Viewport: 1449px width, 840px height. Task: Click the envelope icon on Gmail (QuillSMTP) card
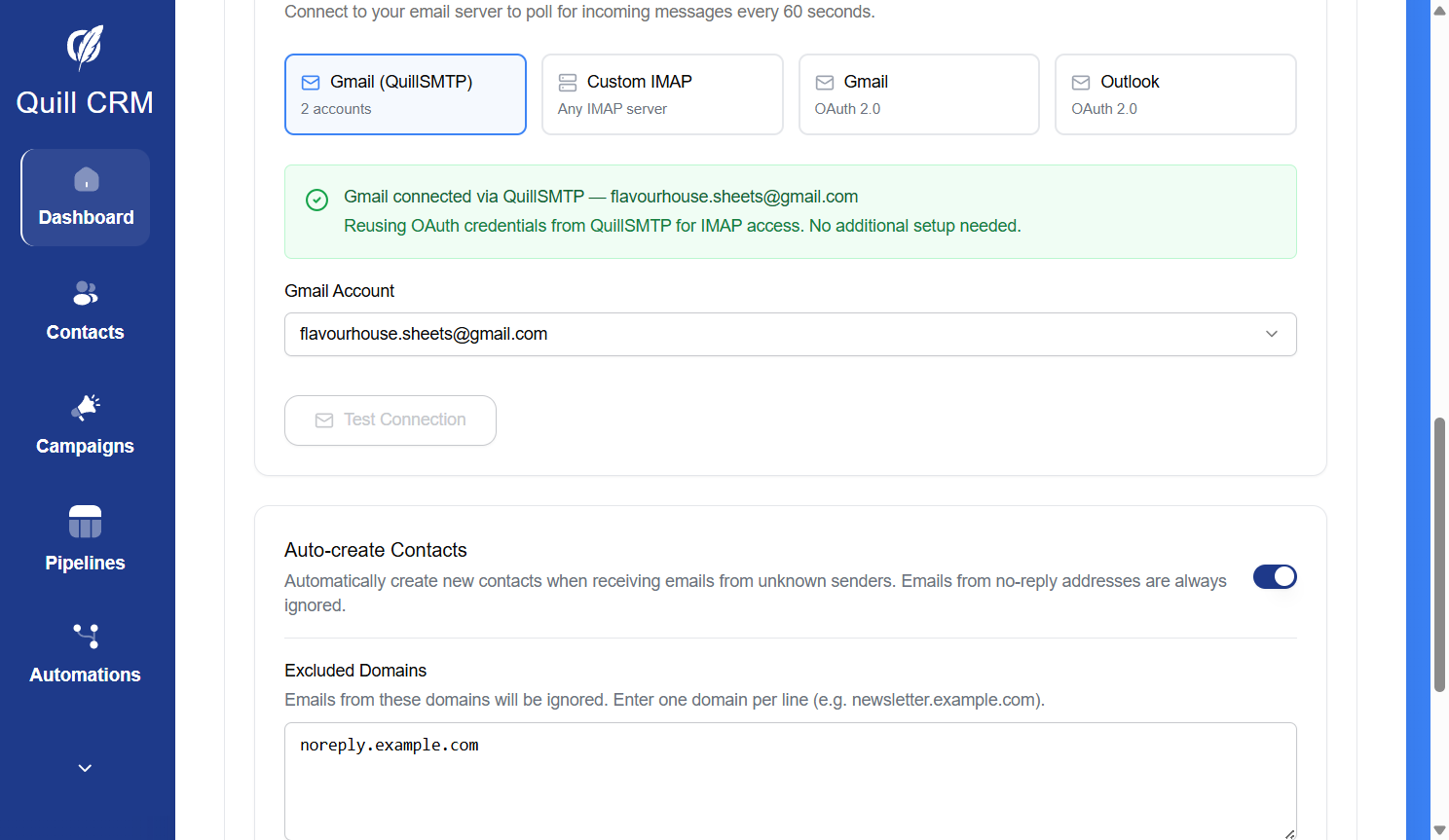312,82
